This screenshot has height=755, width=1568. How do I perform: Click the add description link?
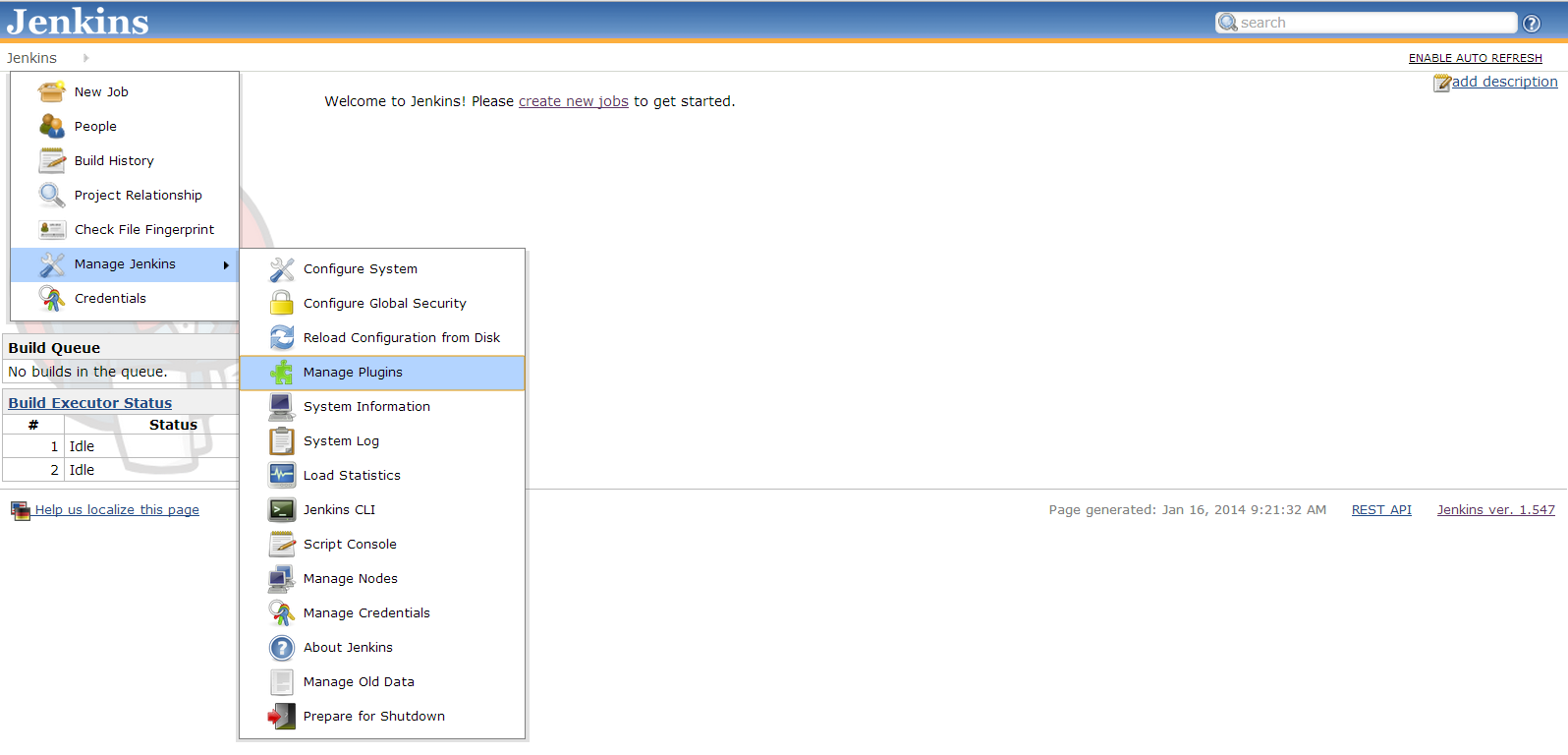(x=1504, y=82)
